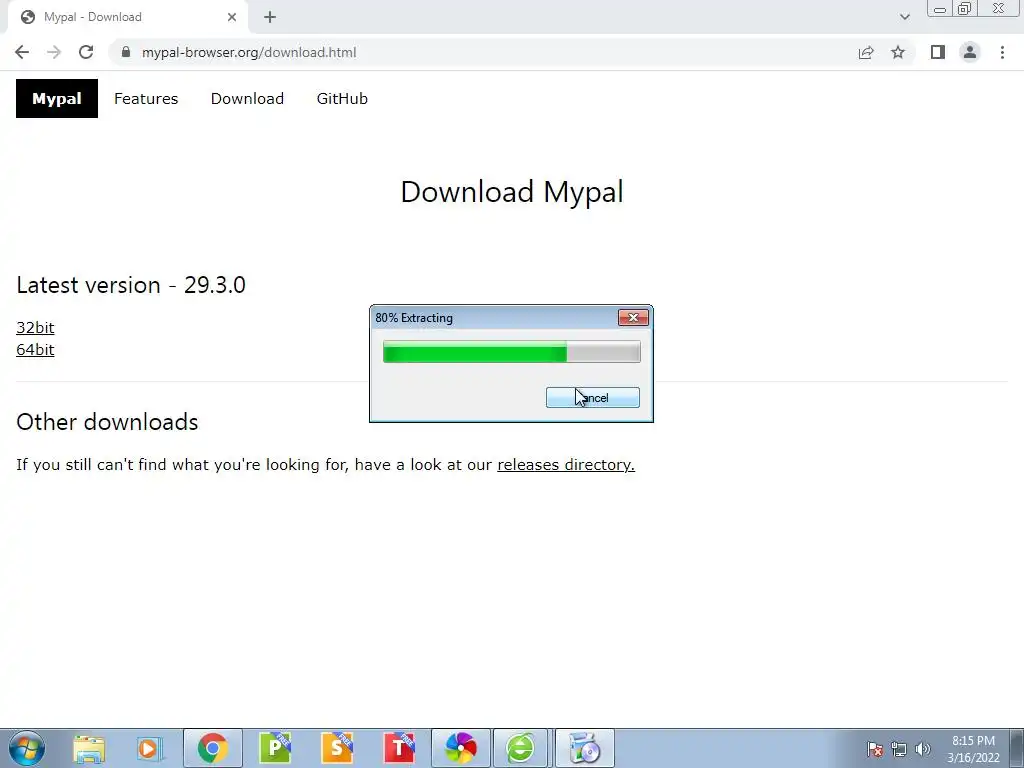
Task: Open the green P application in the taskbar
Action: pyautogui.click(x=275, y=748)
